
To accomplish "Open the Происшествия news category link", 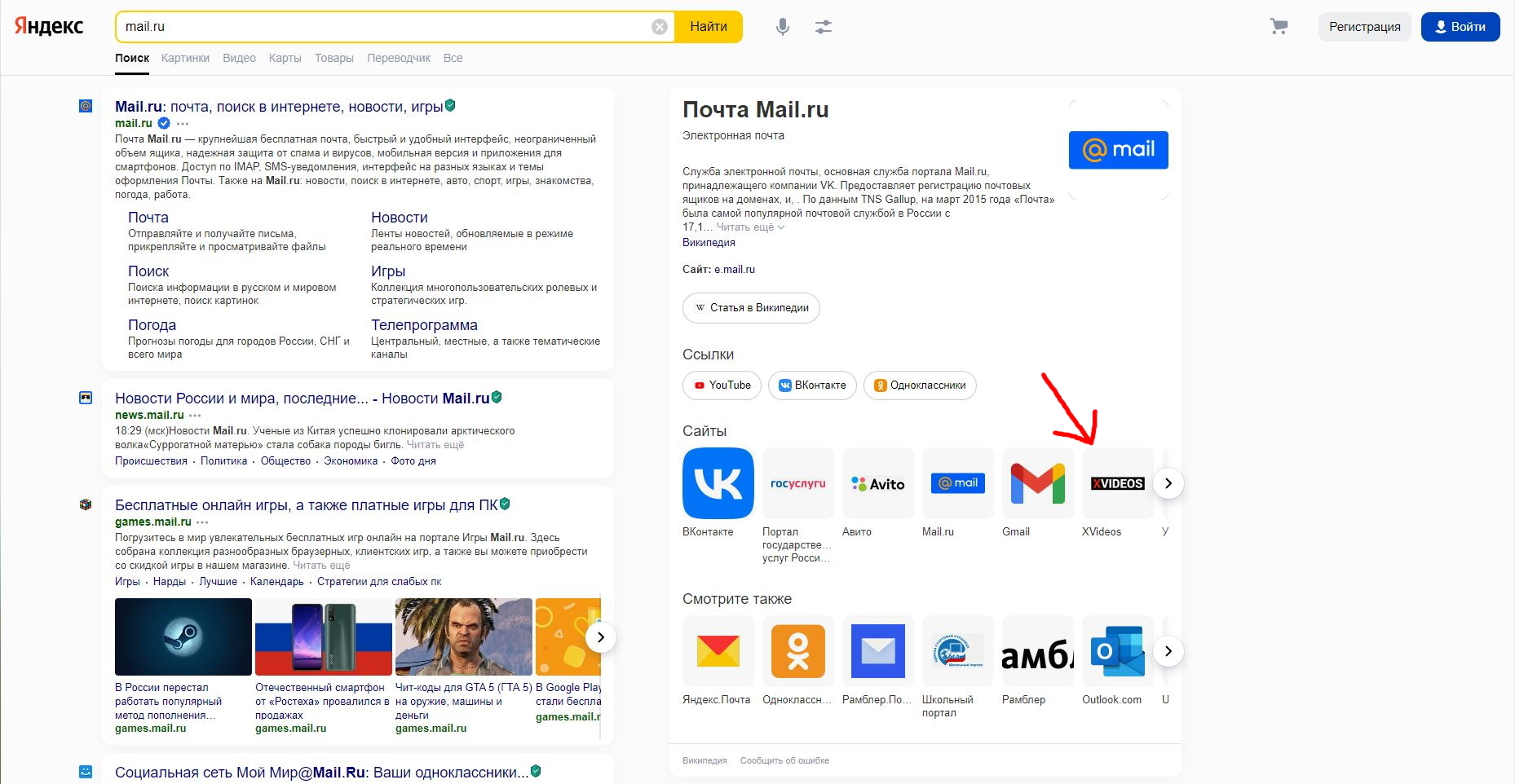I will click(151, 461).
